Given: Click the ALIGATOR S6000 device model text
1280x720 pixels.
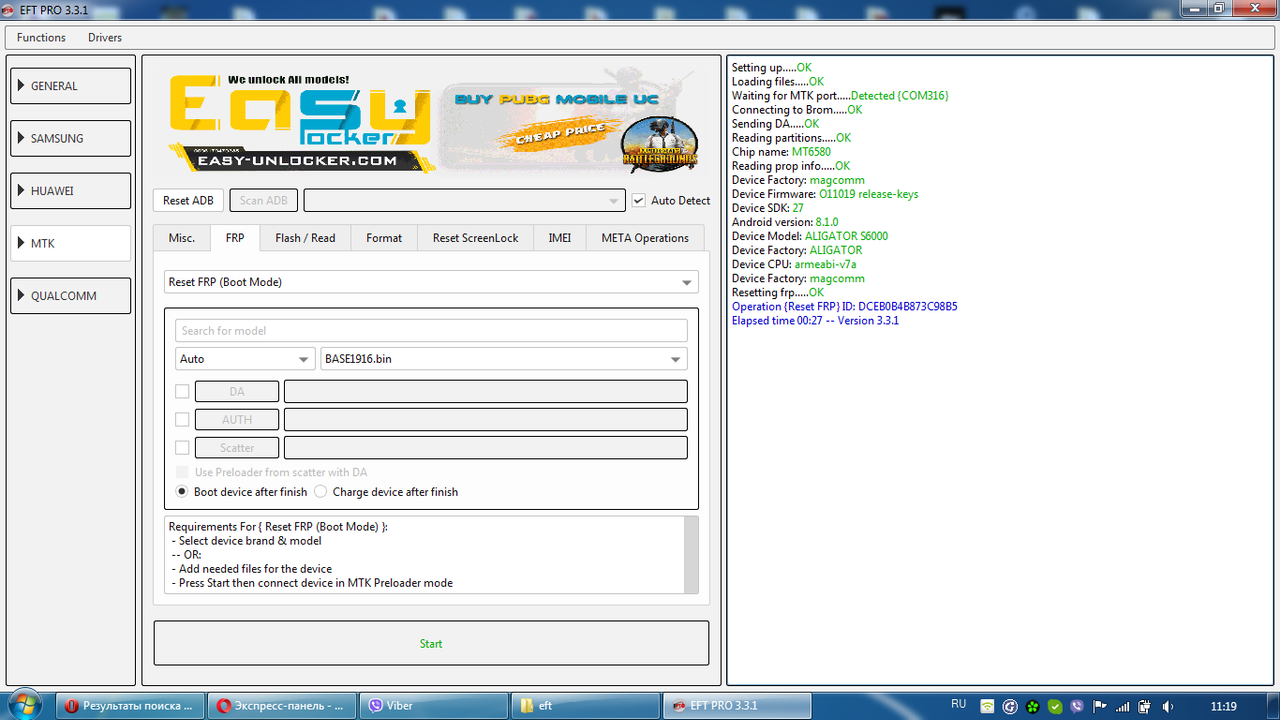Looking at the screenshot, I should [x=846, y=236].
